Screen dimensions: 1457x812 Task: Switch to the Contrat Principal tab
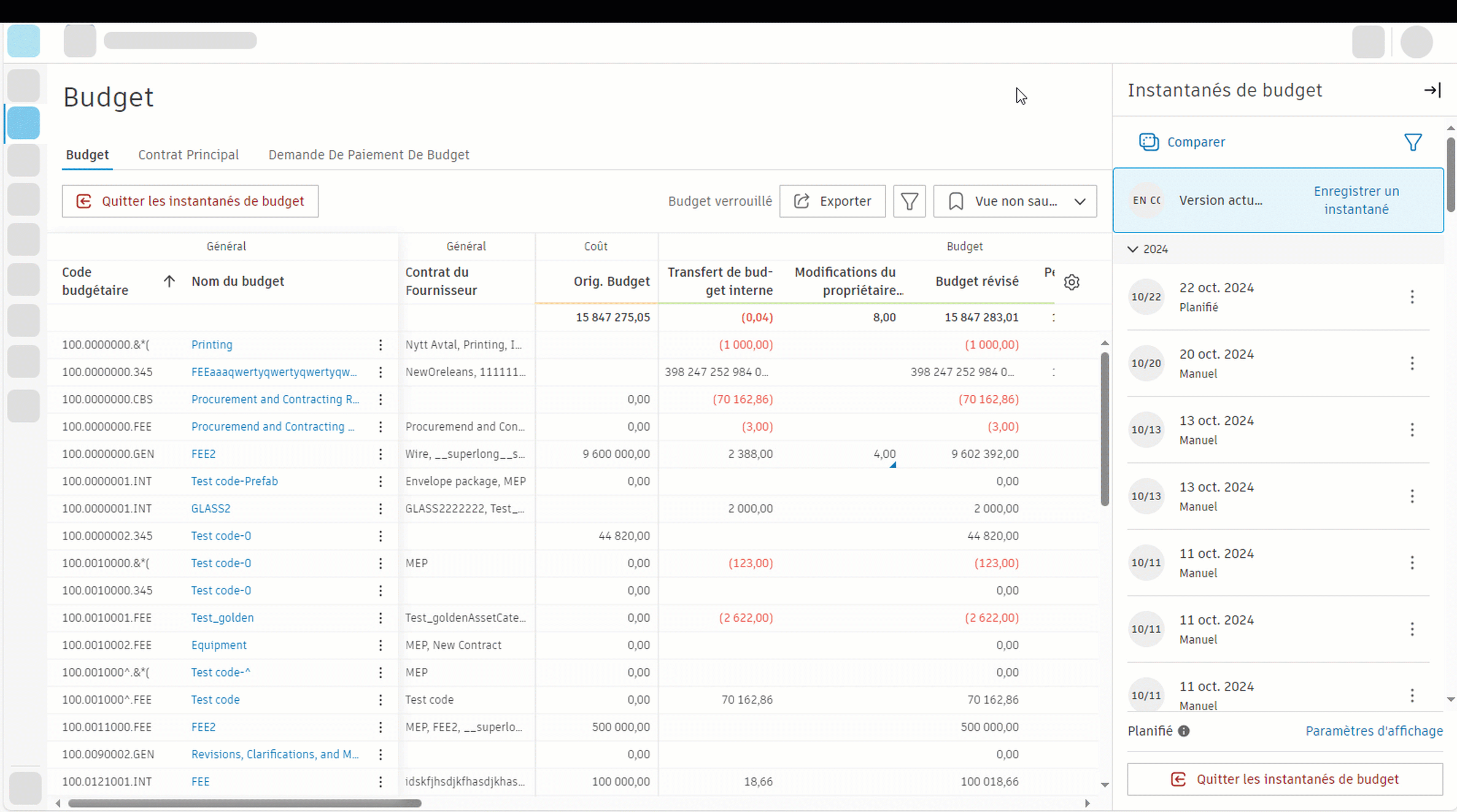click(188, 154)
